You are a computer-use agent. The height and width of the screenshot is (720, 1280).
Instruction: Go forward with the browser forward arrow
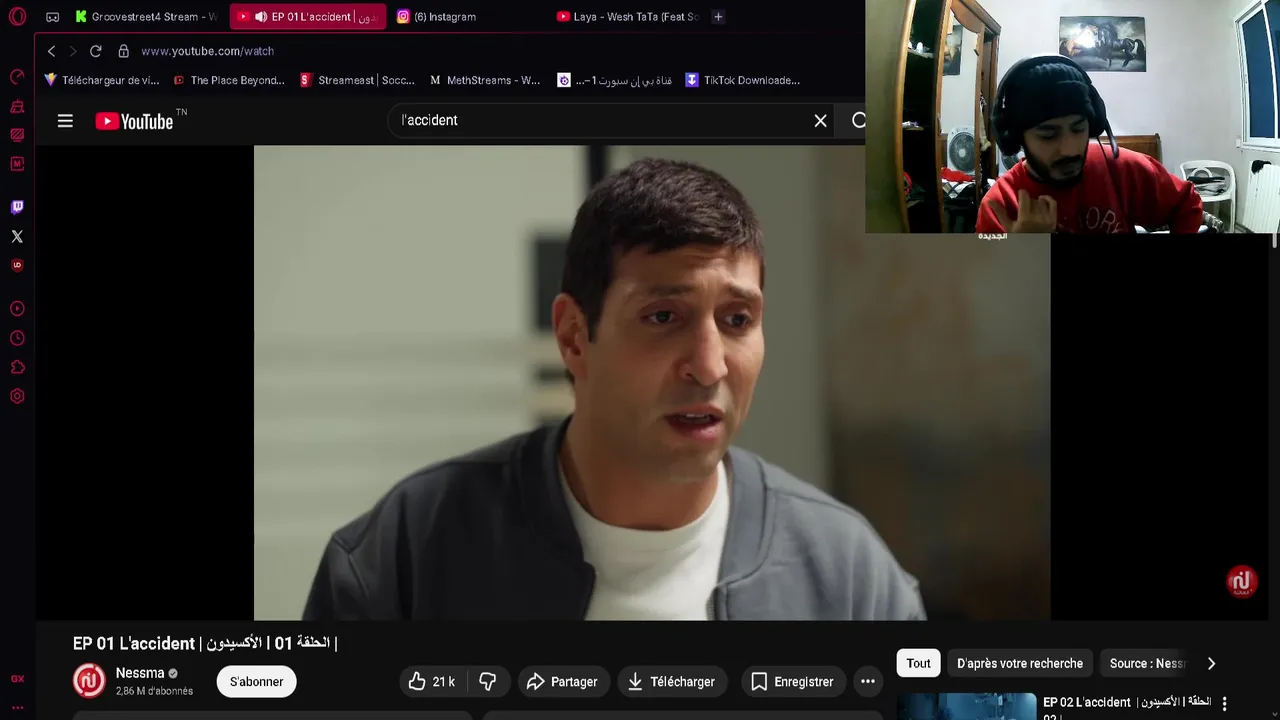point(72,51)
